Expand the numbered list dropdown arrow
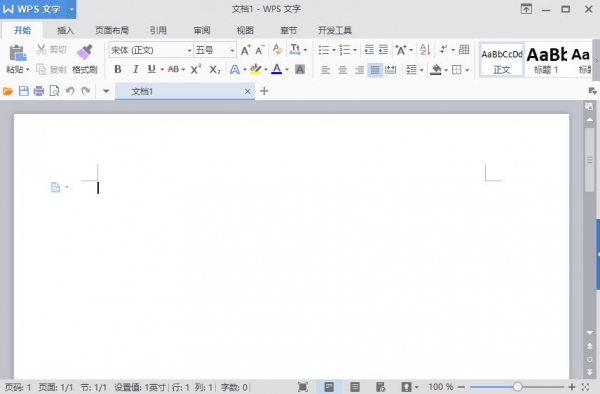Image resolution: width=600 pixels, height=394 pixels. pyautogui.click(x=355, y=50)
